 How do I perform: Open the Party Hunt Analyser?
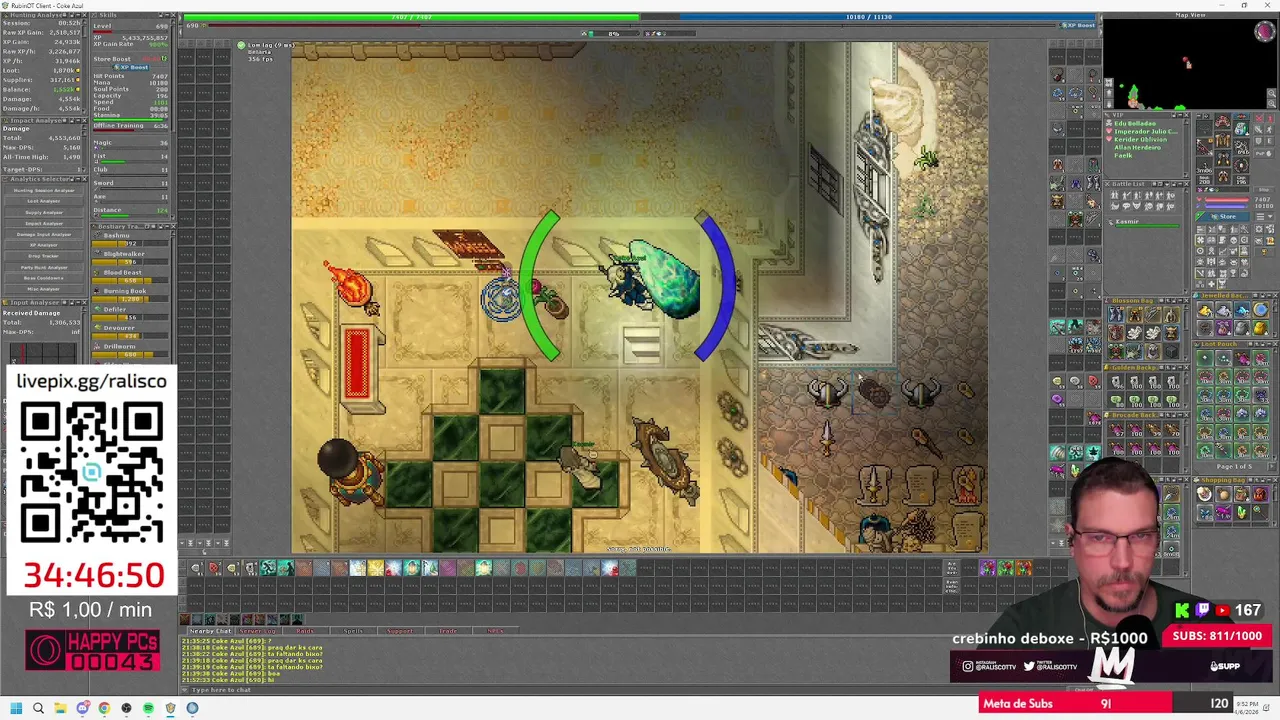[x=44, y=267]
